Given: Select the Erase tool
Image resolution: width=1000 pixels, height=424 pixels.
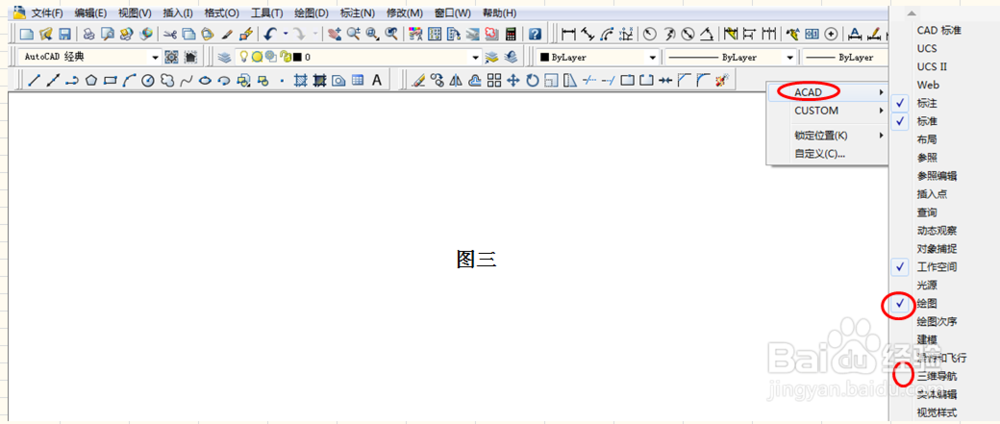Looking at the screenshot, I should click(418, 80).
